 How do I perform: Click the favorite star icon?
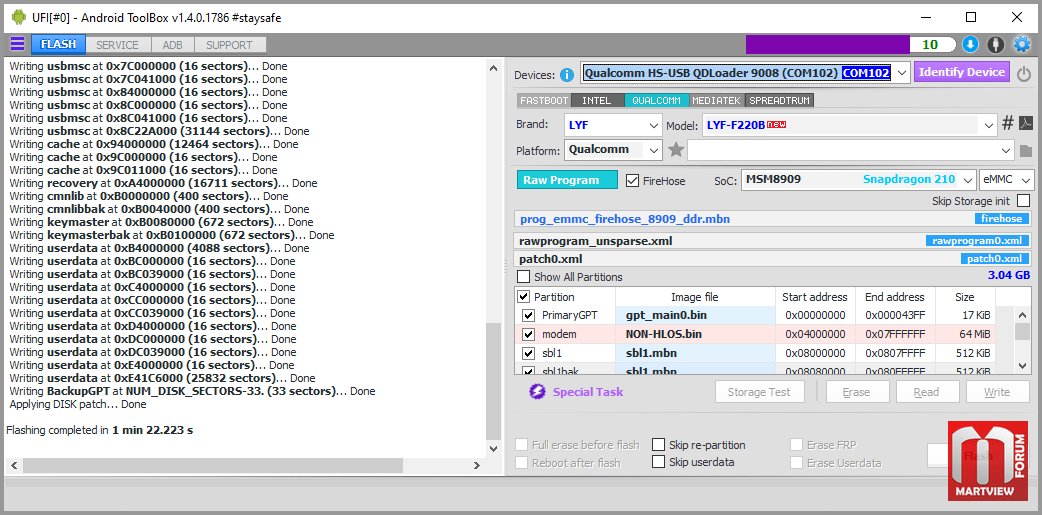676,150
